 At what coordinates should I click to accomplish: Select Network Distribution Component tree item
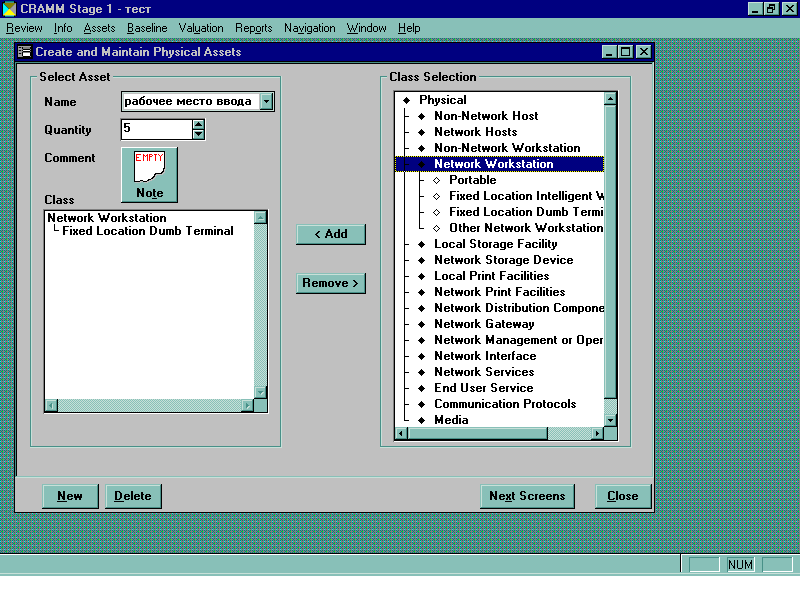[519, 308]
